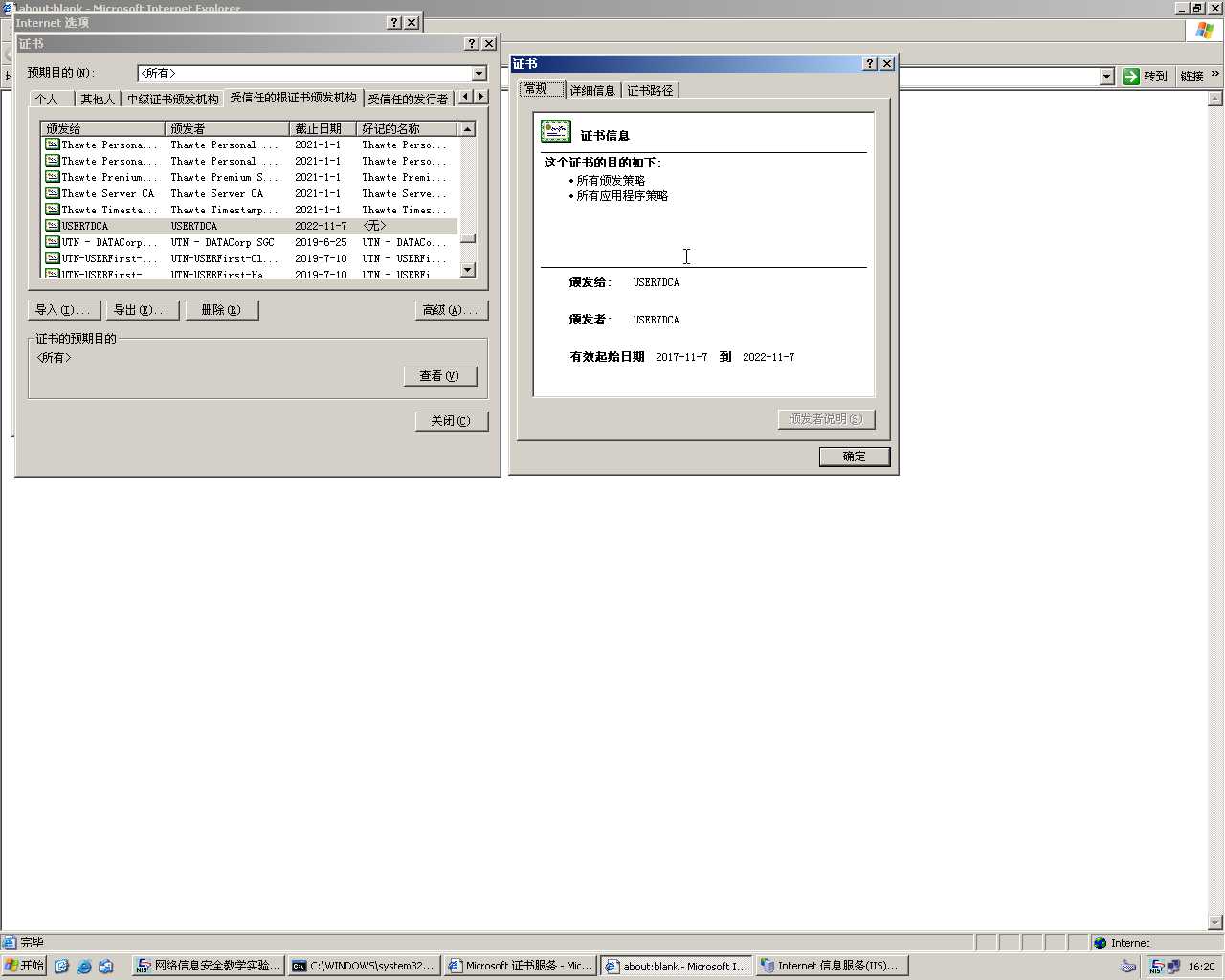Switch to 个人 tab
The image size is (1225, 980).
click(48, 99)
